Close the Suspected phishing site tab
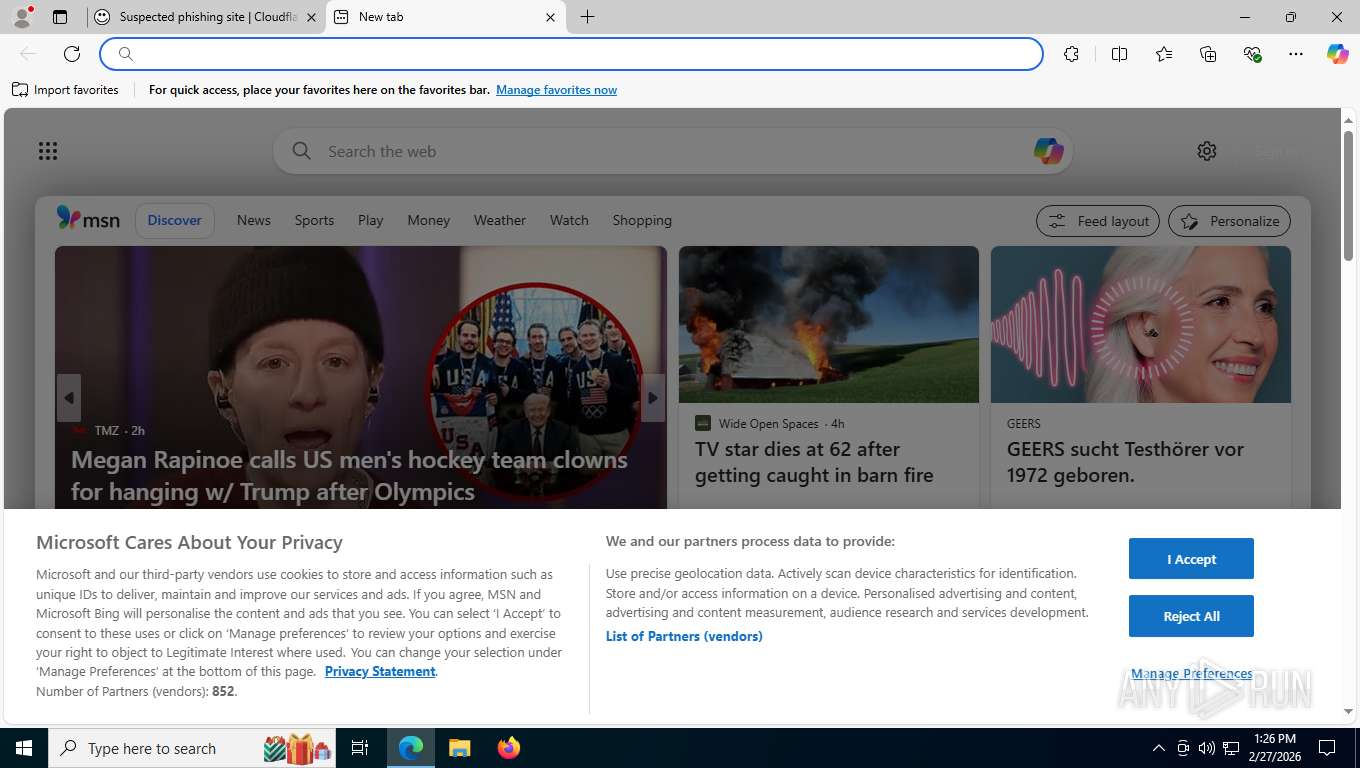The height and width of the screenshot is (768, 1360). pos(311,17)
